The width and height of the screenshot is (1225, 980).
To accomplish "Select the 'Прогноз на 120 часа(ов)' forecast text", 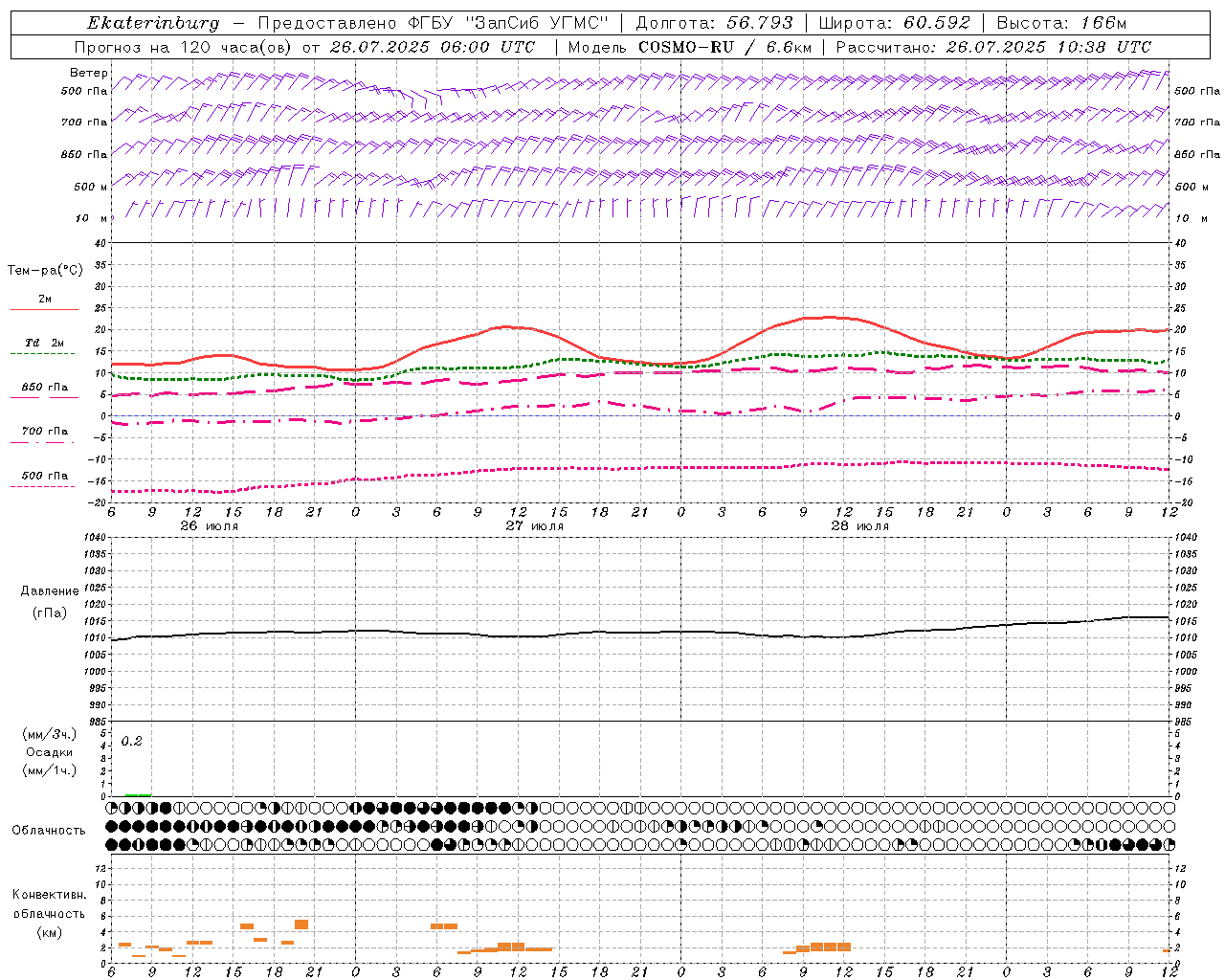I will tap(183, 47).
